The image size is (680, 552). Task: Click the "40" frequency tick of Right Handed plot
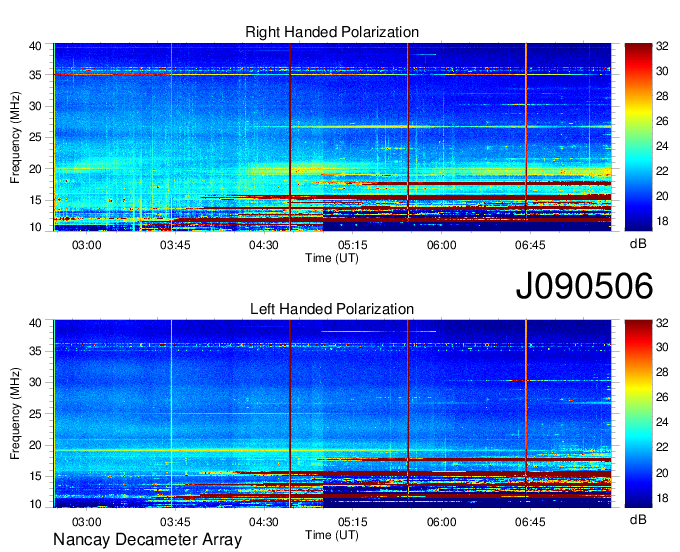coord(35,46)
